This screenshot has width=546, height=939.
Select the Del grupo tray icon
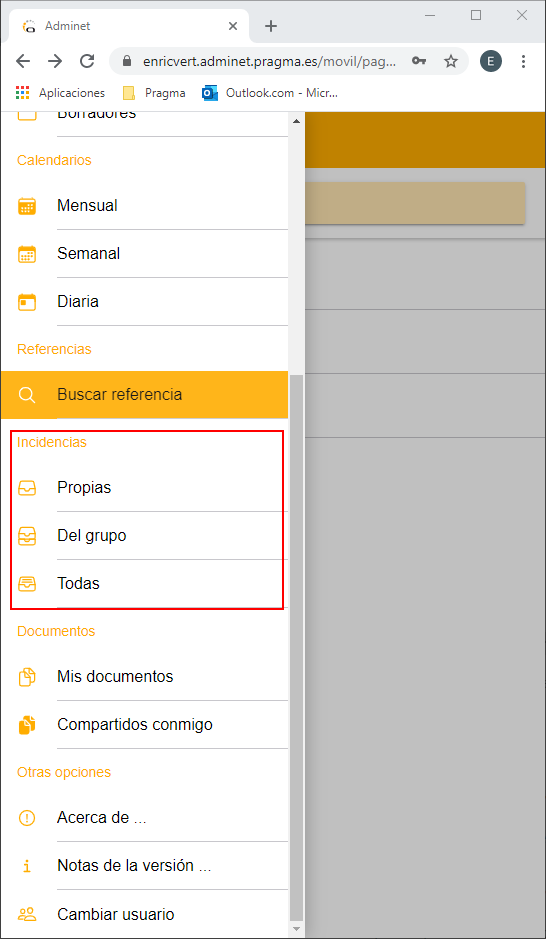27,536
